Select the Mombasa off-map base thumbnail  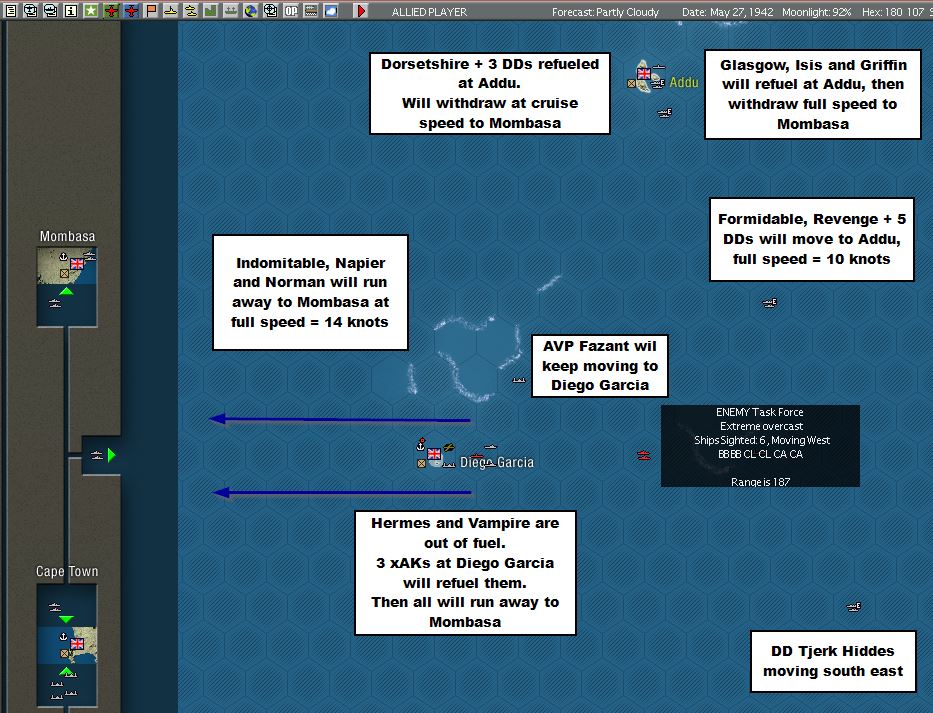pyautogui.click(x=67, y=267)
